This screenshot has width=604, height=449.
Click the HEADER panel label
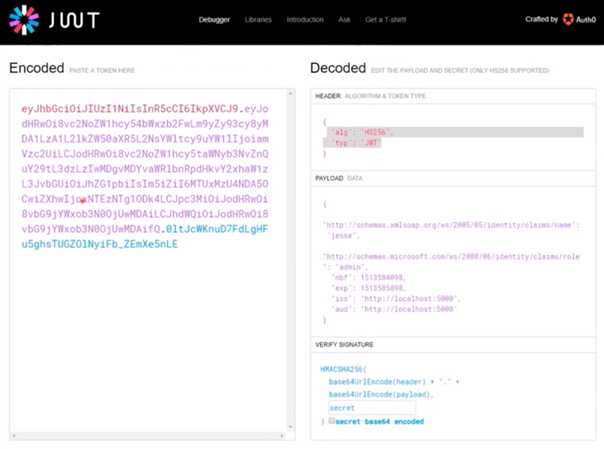click(x=328, y=96)
